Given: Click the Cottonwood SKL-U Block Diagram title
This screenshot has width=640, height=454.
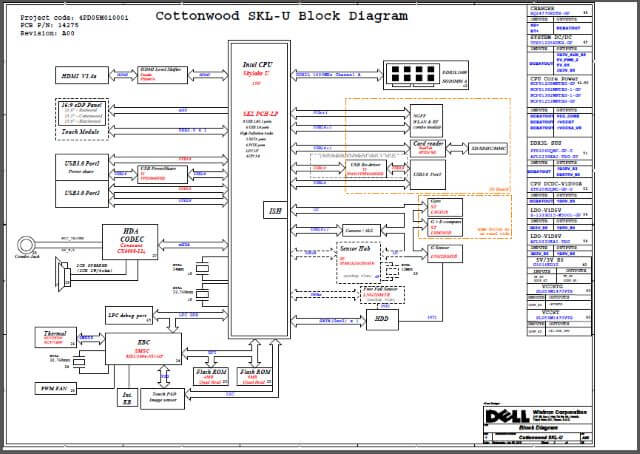Looking at the screenshot, I should [x=281, y=17].
